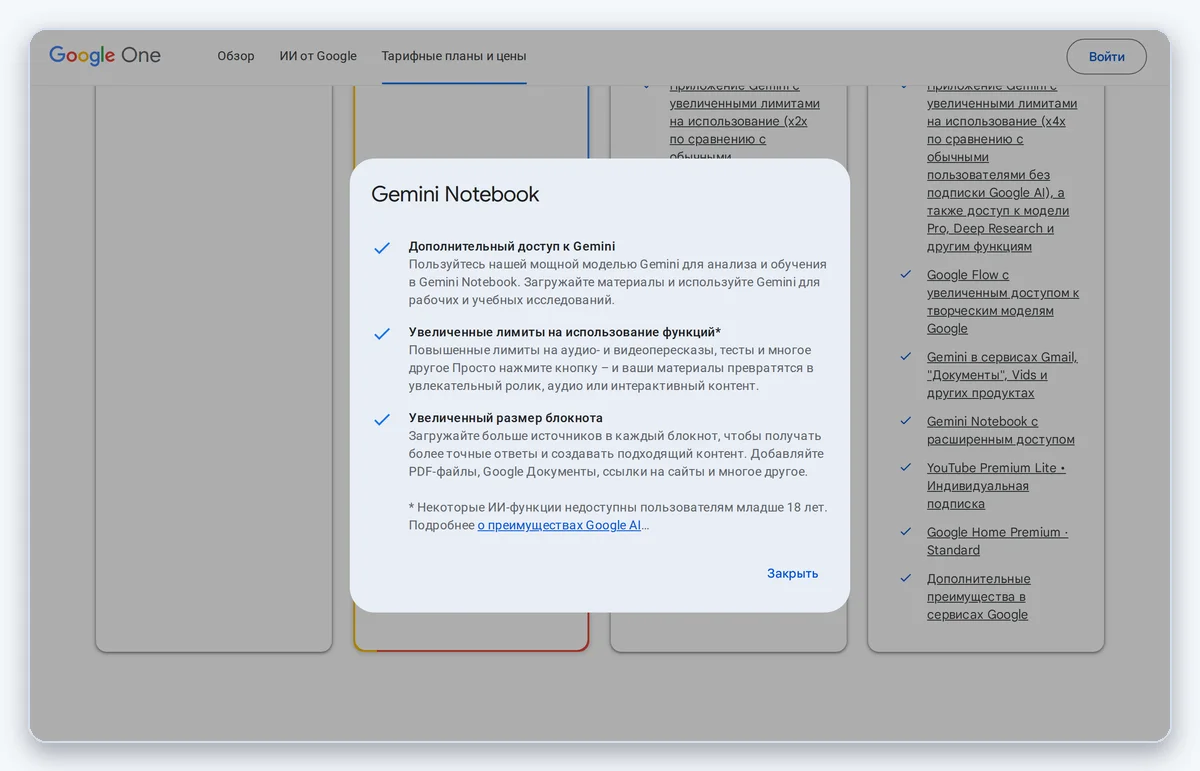
Task: Open the Google Flow с увеличенным доступом link
Action: click(x=1003, y=302)
